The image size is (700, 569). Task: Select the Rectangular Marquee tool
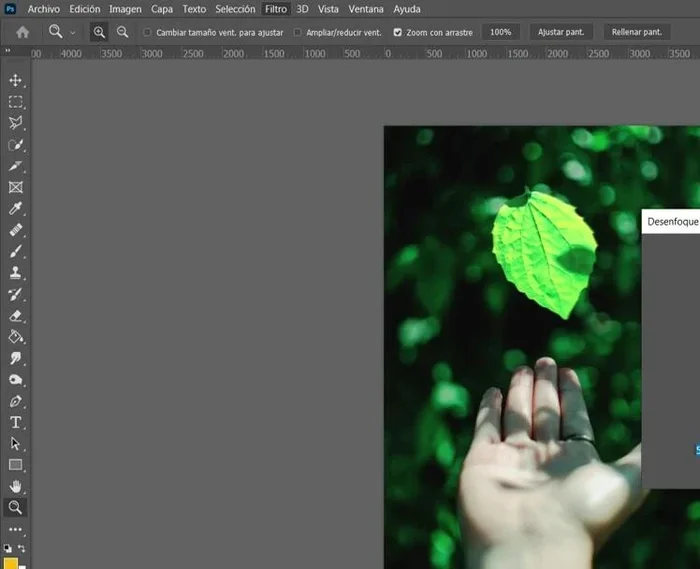[16, 102]
